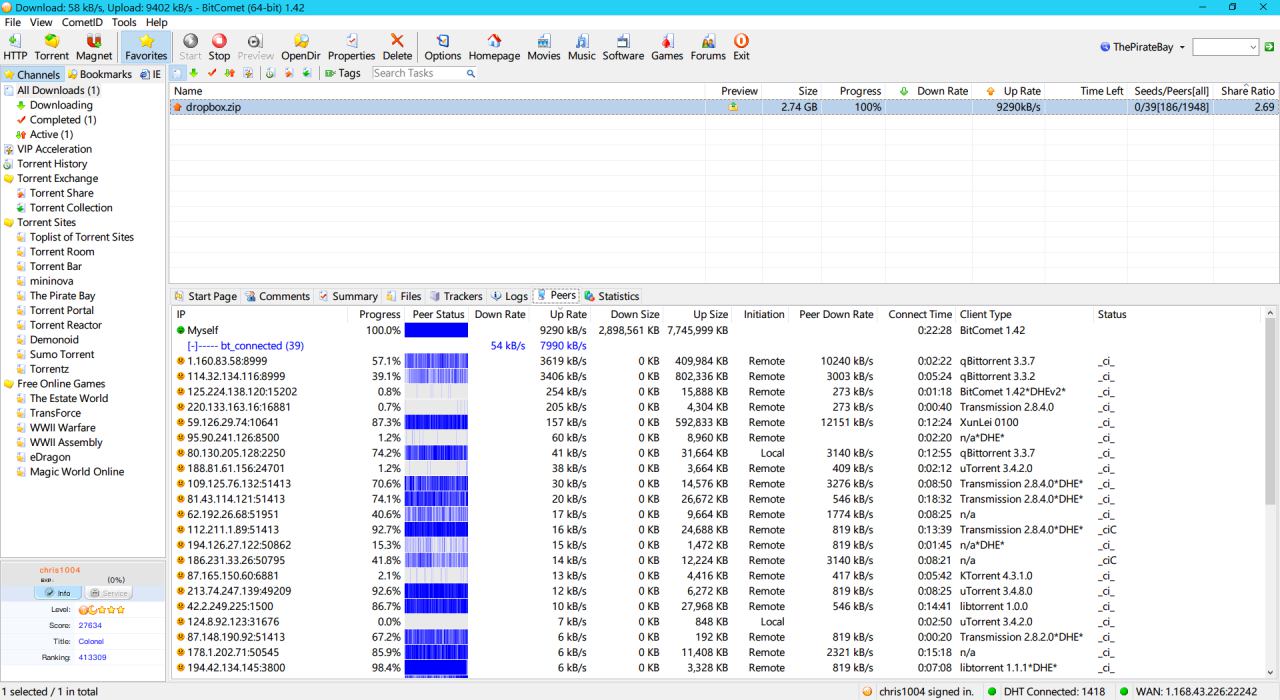
Task: Collapse the Torrent Sites folder
Action: tap(9, 222)
